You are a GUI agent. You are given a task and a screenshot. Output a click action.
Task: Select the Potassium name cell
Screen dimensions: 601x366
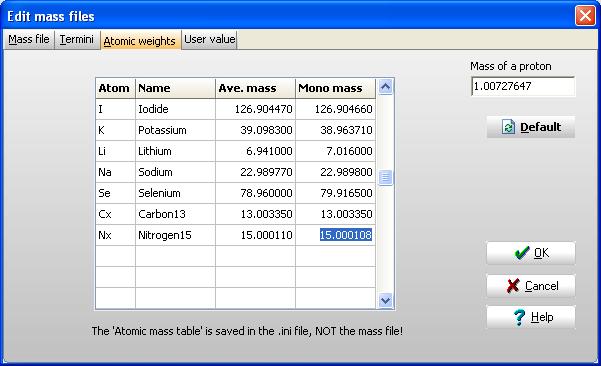tap(175, 130)
